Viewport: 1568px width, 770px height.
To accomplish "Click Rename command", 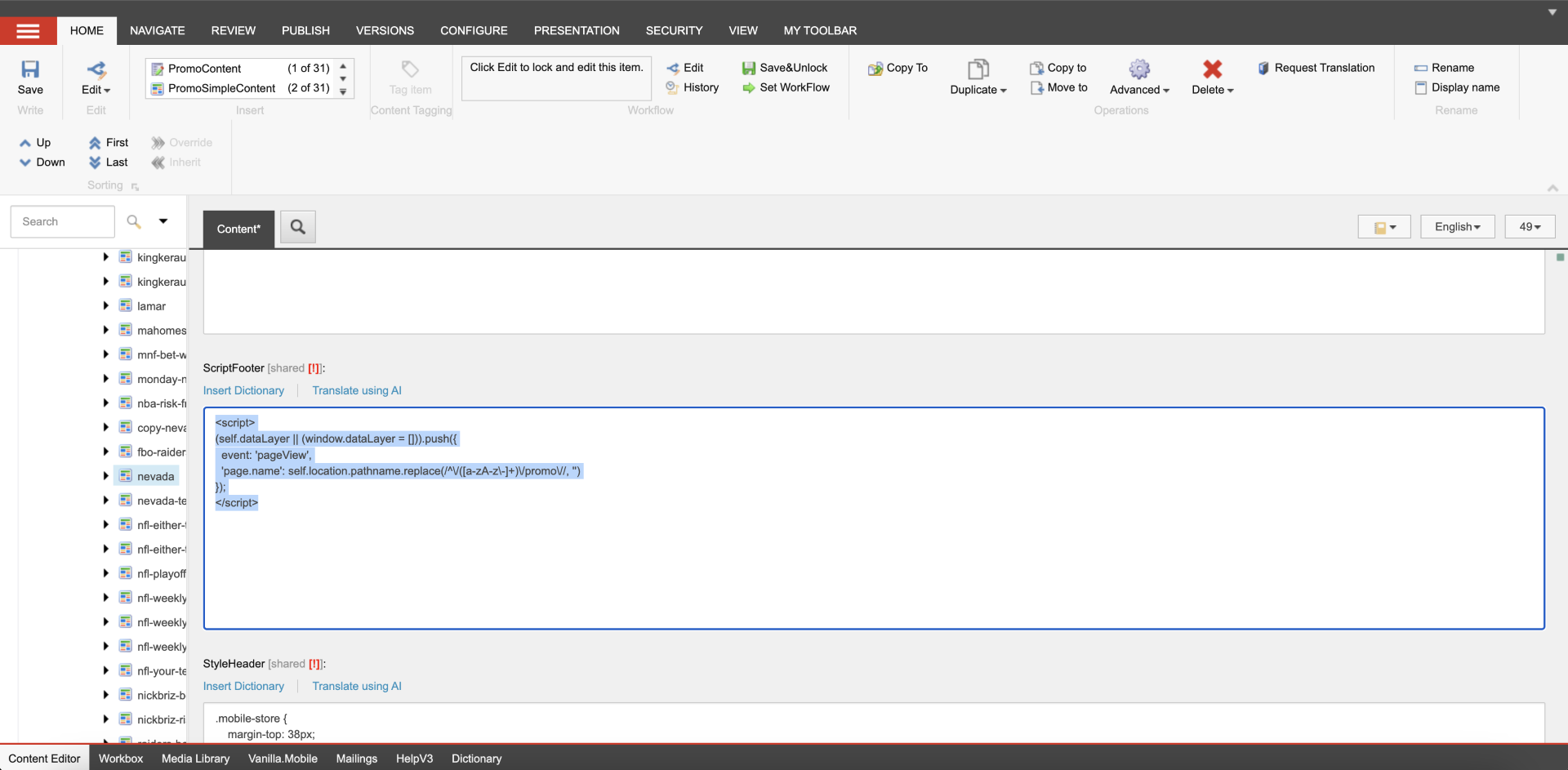I will 1444,68.
